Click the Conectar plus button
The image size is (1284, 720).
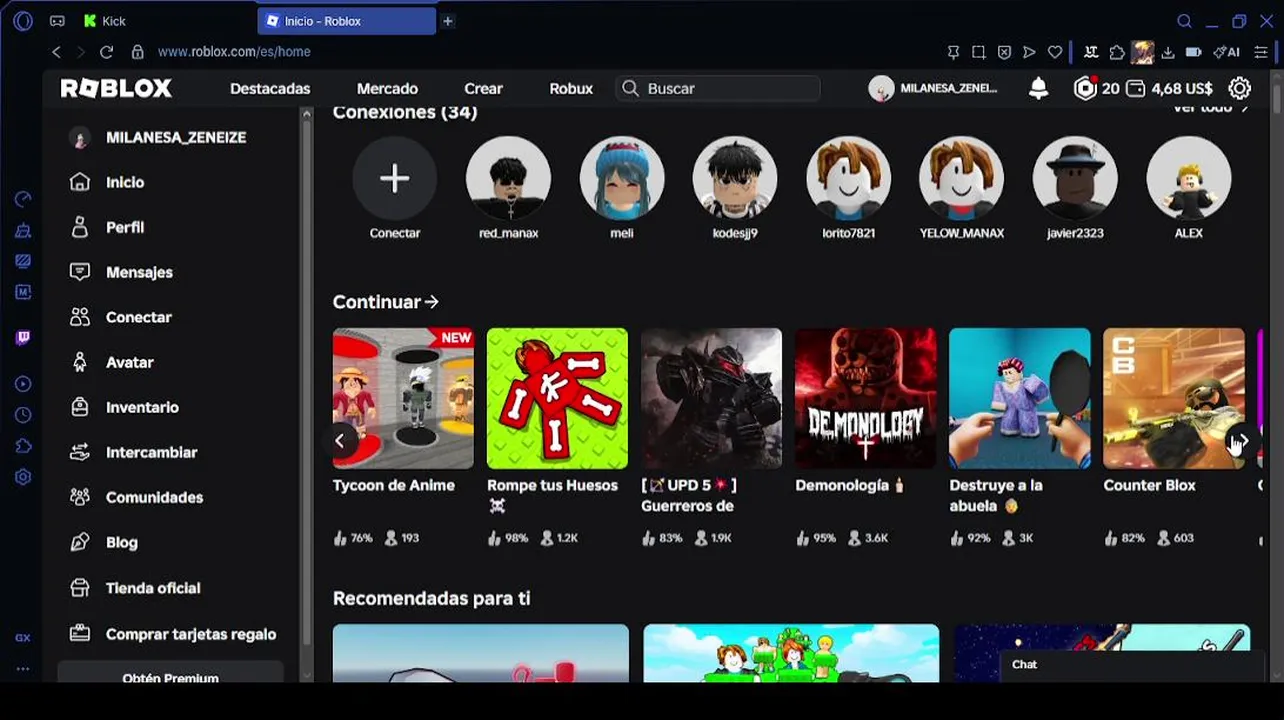(394, 178)
